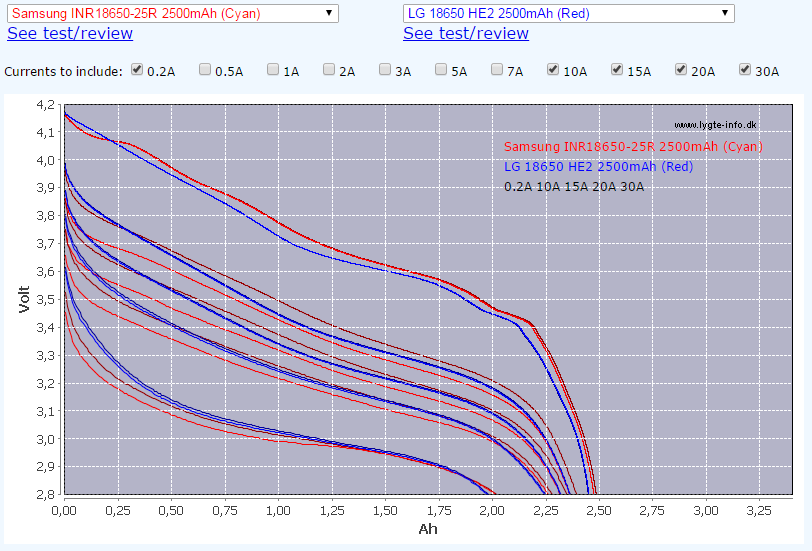Click the 1,00 tick on Ah axis
812x551 pixels.
278,511
